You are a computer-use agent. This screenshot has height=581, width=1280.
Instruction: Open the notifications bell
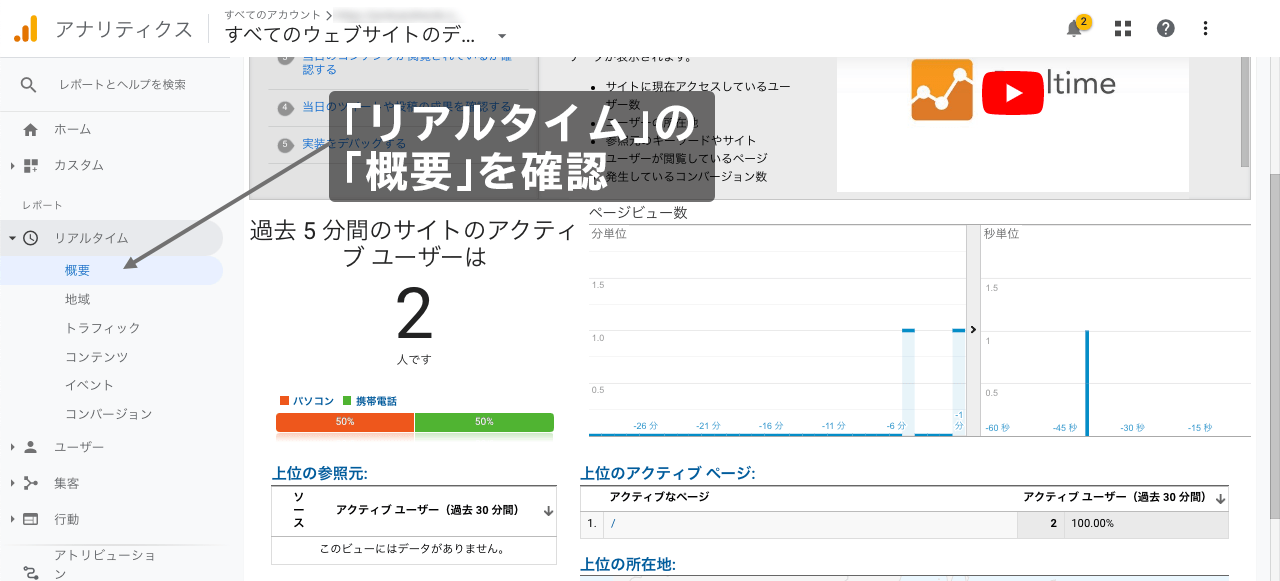[x=1073, y=29]
